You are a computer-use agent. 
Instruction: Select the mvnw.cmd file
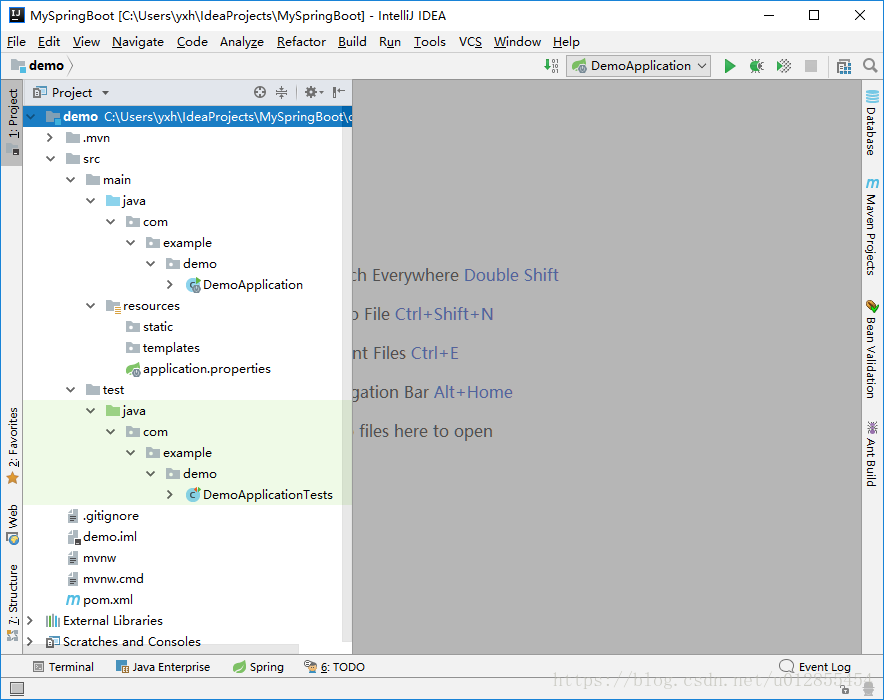tap(105, 579)
